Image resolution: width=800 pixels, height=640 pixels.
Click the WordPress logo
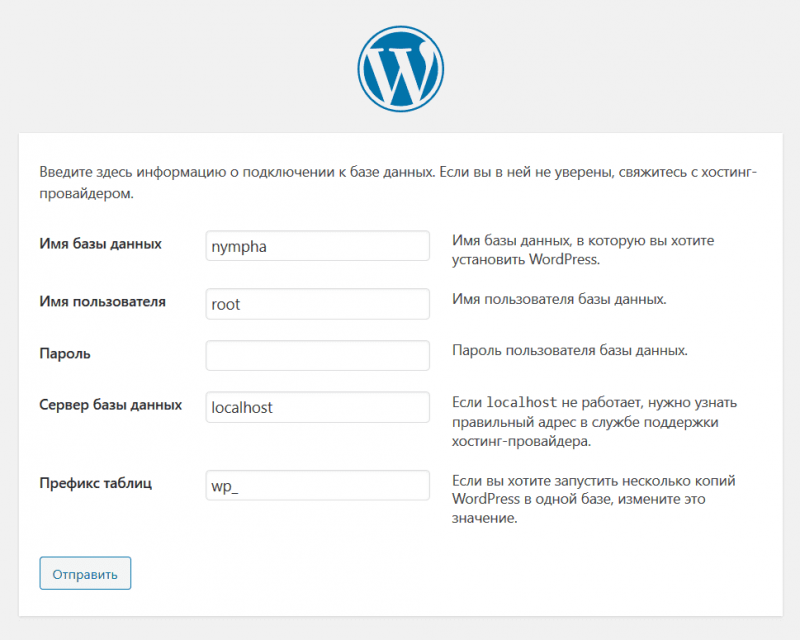(401, 69)
